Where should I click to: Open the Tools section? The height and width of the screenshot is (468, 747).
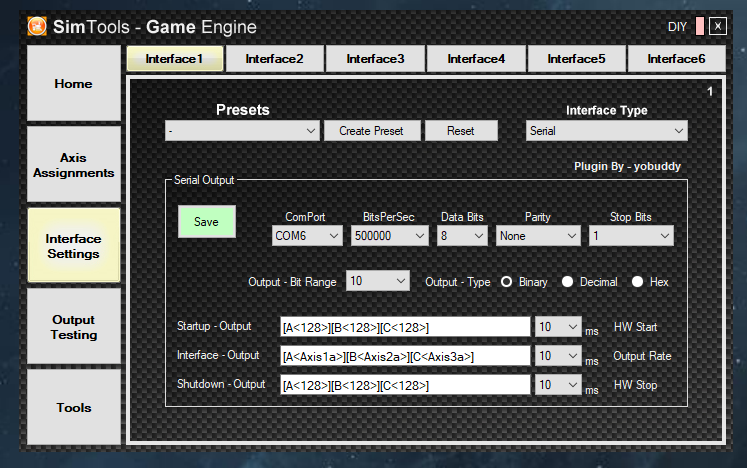pos(74,407)
